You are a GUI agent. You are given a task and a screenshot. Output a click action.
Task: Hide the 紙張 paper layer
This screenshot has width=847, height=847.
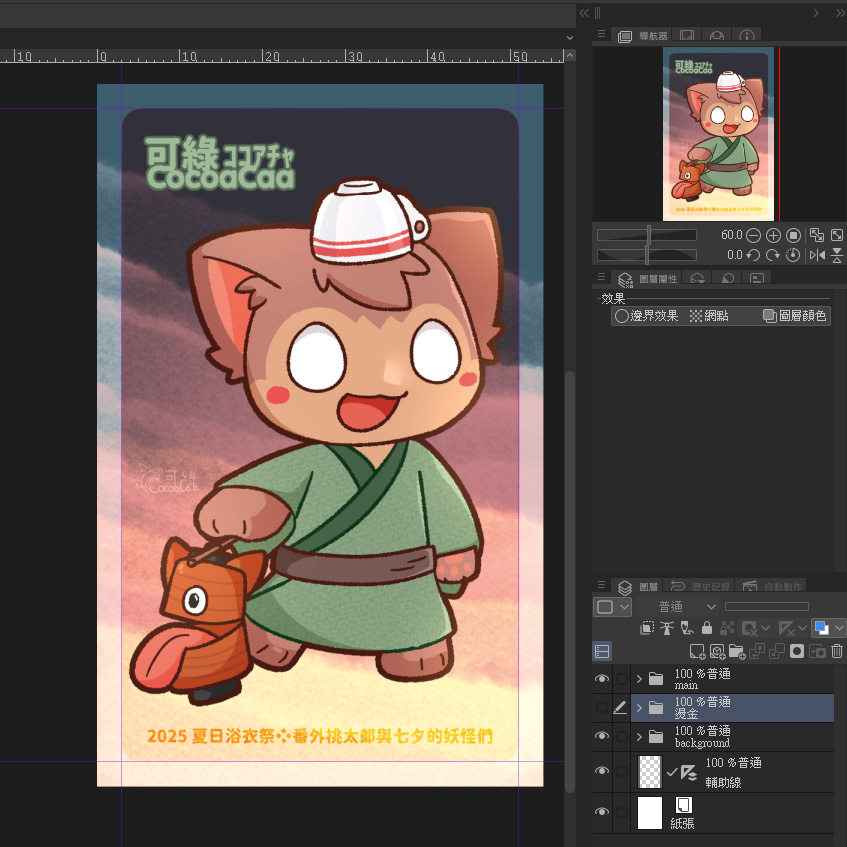click(602, 812)
